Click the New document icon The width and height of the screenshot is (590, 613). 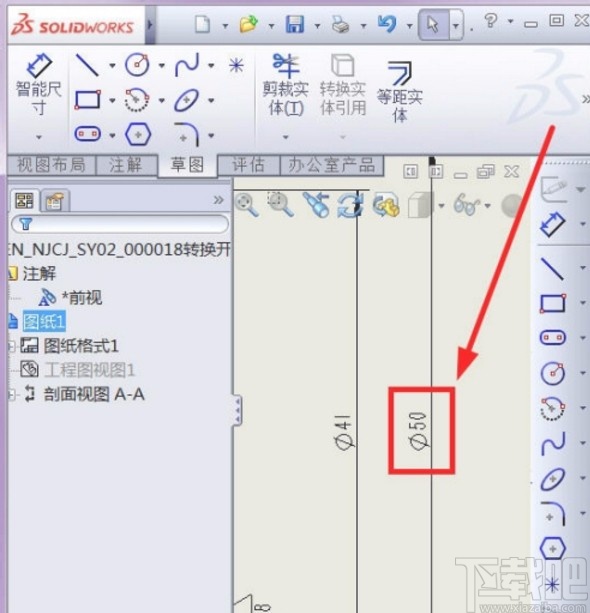click(203, 25)
